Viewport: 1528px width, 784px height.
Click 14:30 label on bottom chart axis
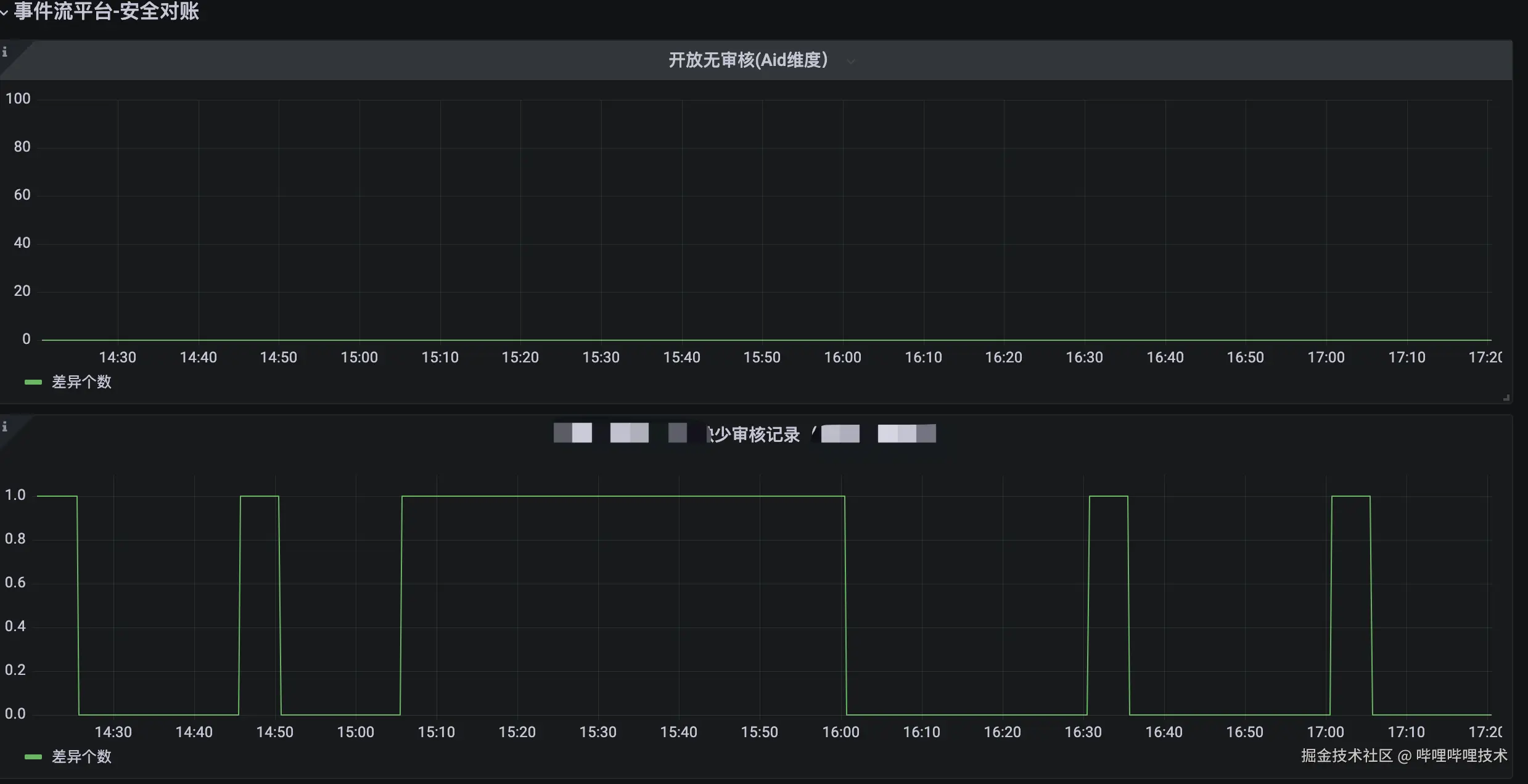(113, 732)
